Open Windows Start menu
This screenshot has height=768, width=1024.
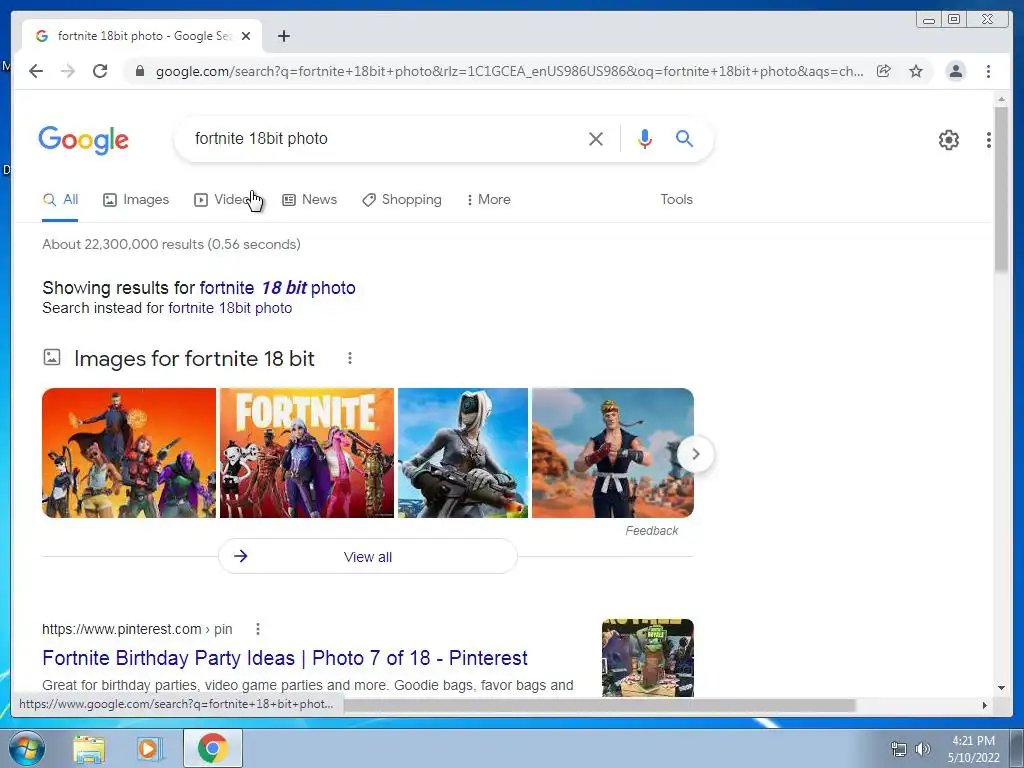27,748
